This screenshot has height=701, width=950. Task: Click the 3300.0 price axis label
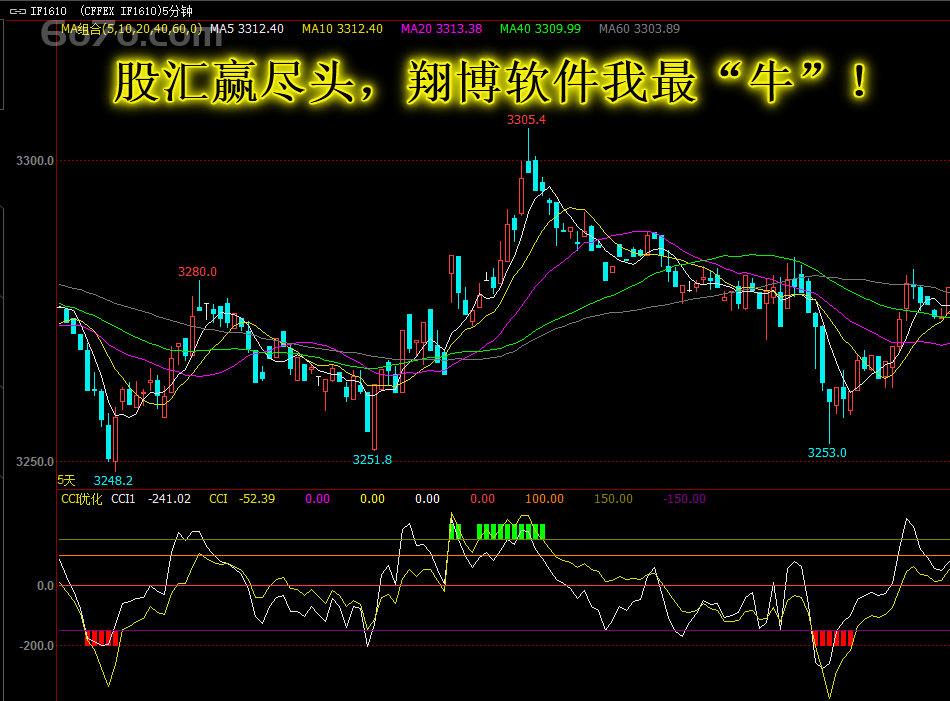click(x=35, y=161)
